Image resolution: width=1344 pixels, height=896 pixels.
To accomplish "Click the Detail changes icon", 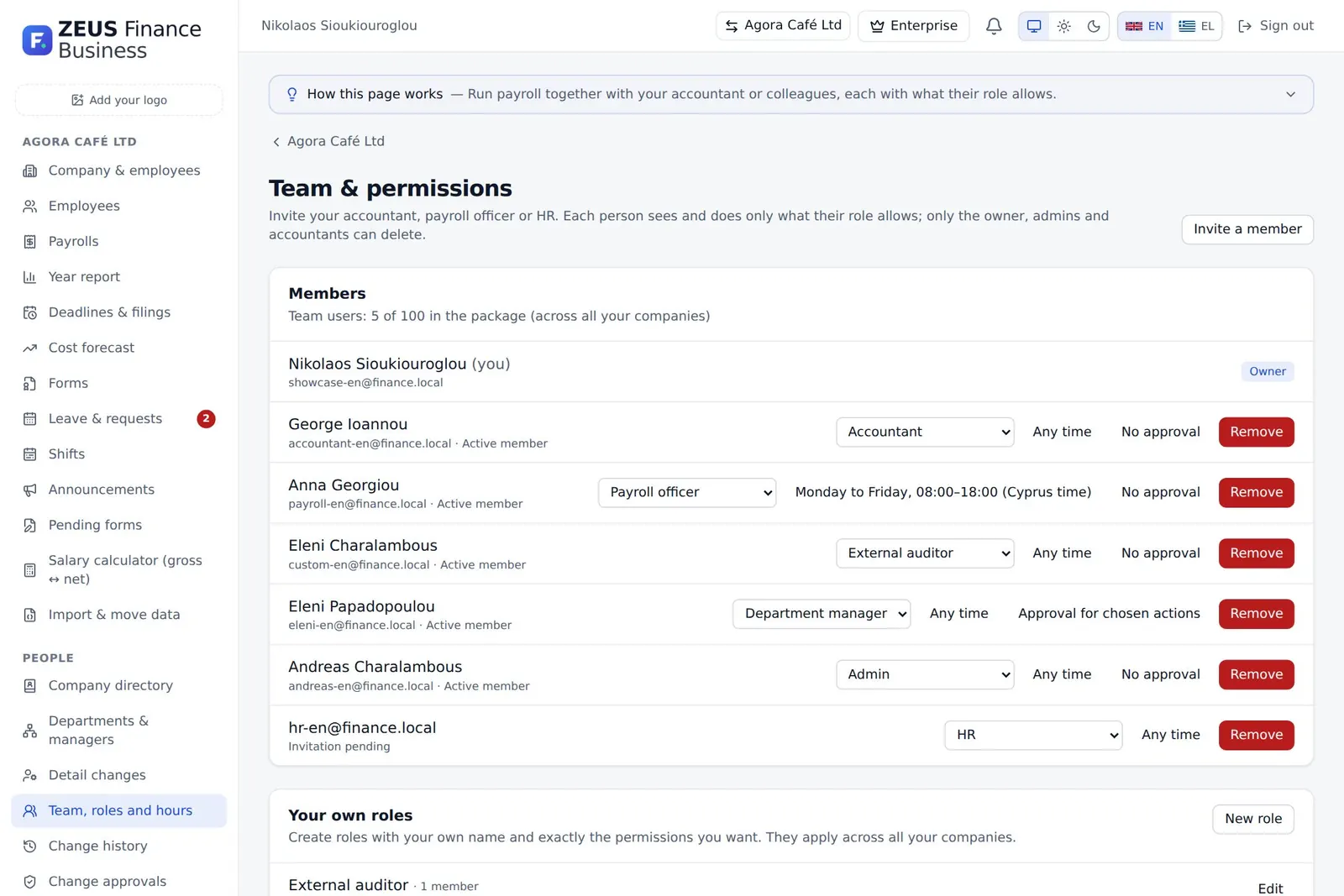I will [x=30, y=775].
